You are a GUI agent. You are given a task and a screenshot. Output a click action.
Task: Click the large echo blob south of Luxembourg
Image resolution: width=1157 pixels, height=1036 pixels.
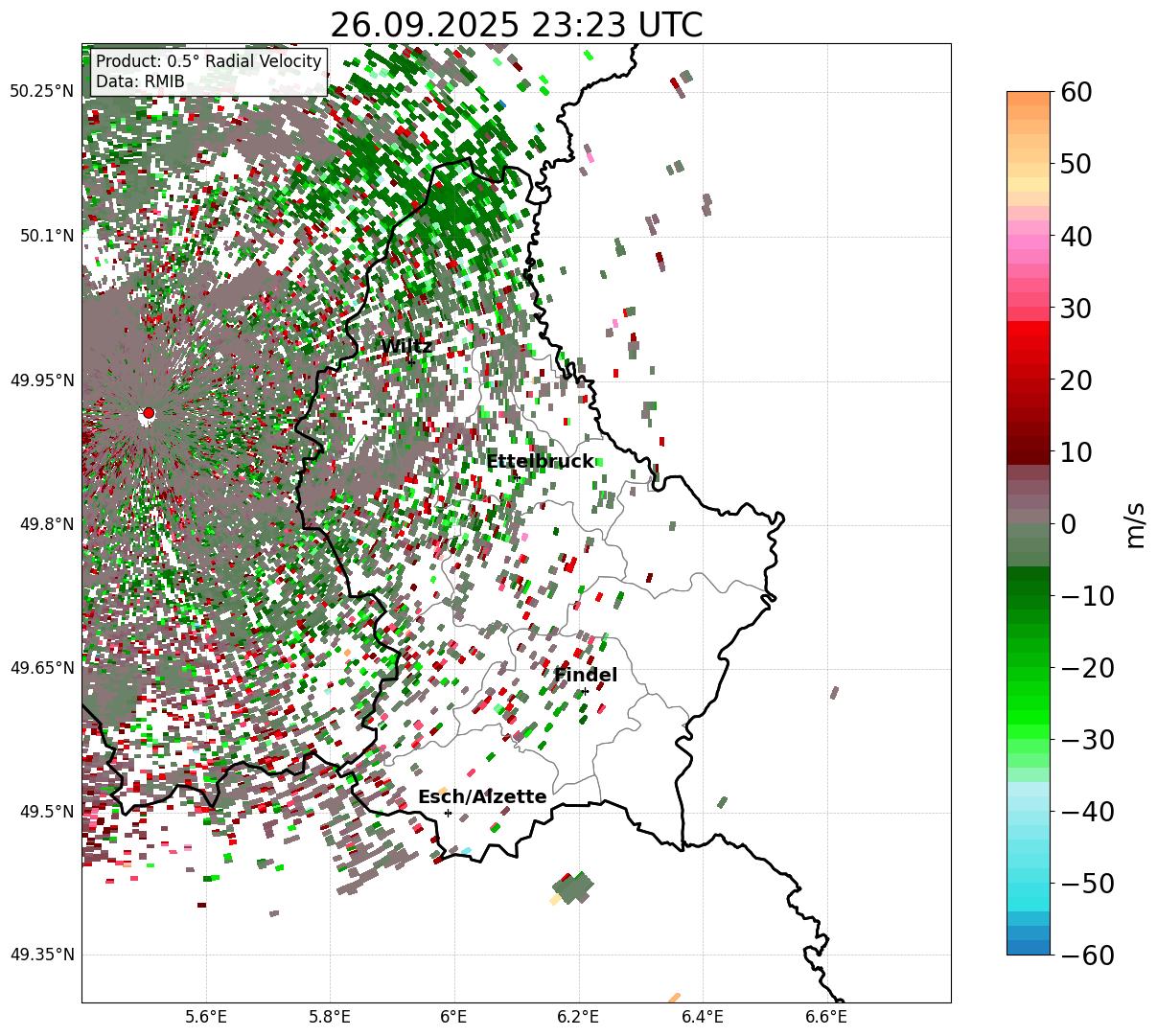pos(574,887)
